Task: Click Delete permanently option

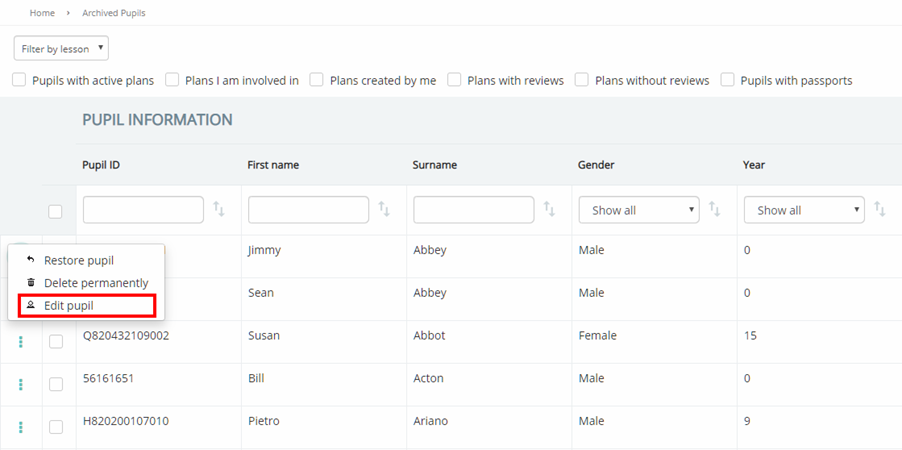Action: click(x=95, y=283)
